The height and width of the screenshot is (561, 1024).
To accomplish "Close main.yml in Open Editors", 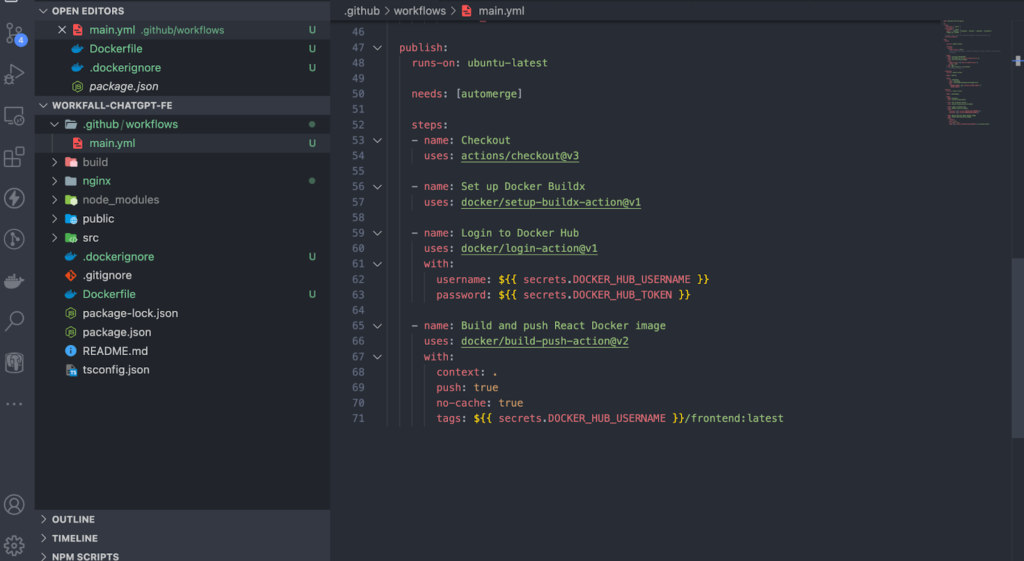I will point(62,29).
